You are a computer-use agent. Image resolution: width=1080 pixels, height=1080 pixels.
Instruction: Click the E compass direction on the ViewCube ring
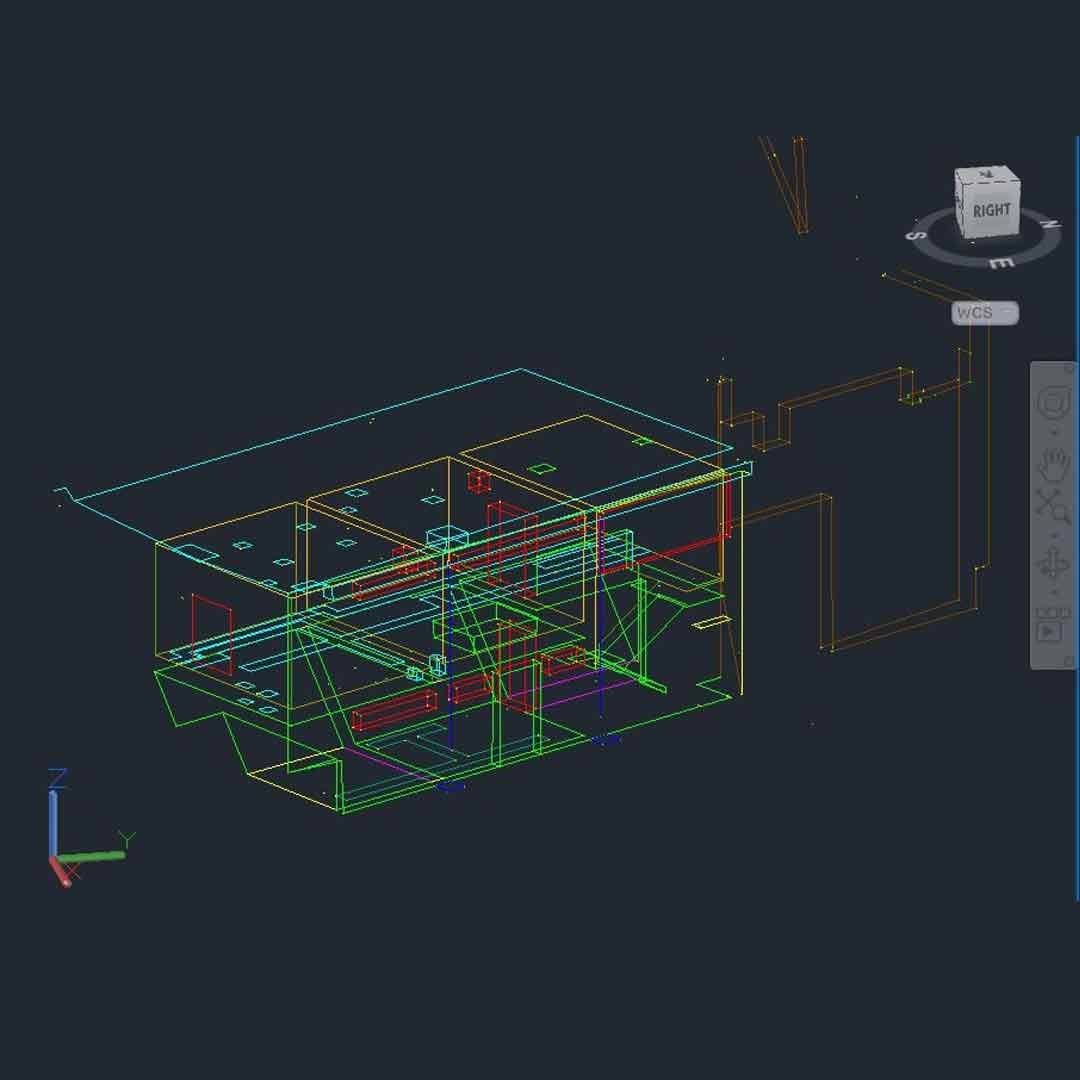(x=1002, y=263)
